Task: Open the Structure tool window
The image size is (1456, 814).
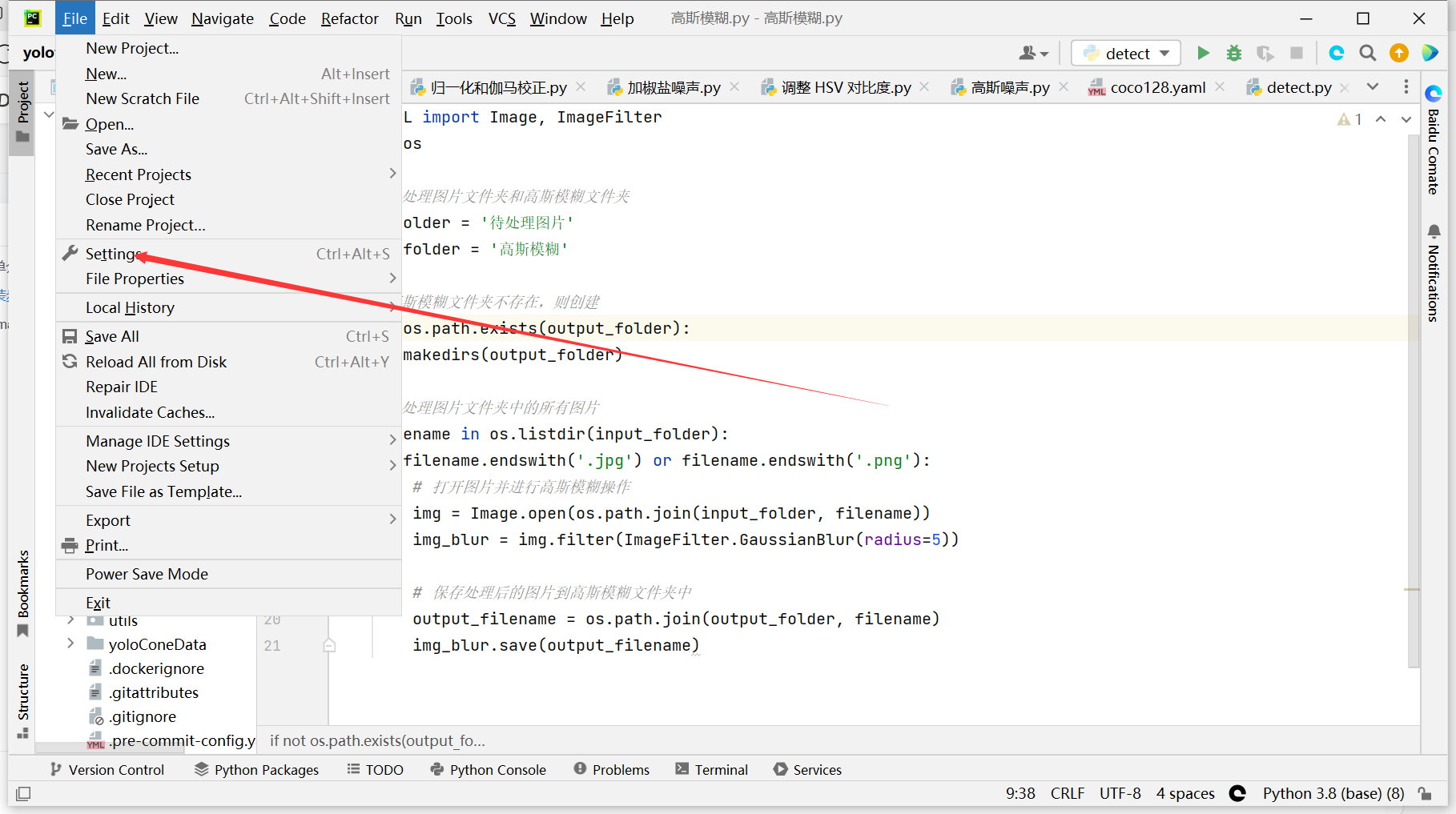Action: click(22, 701)
